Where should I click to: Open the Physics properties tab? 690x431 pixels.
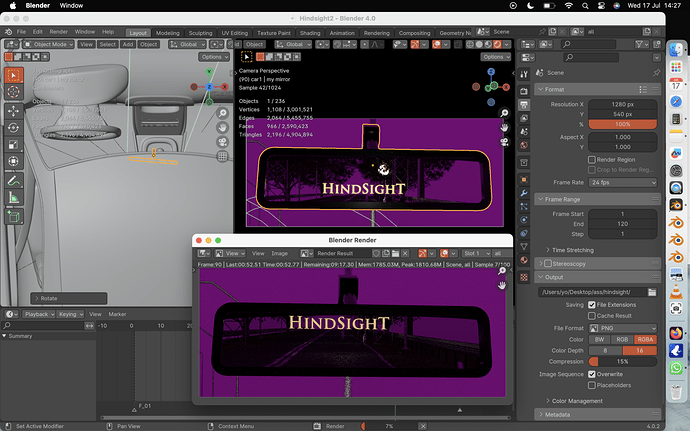524,220
